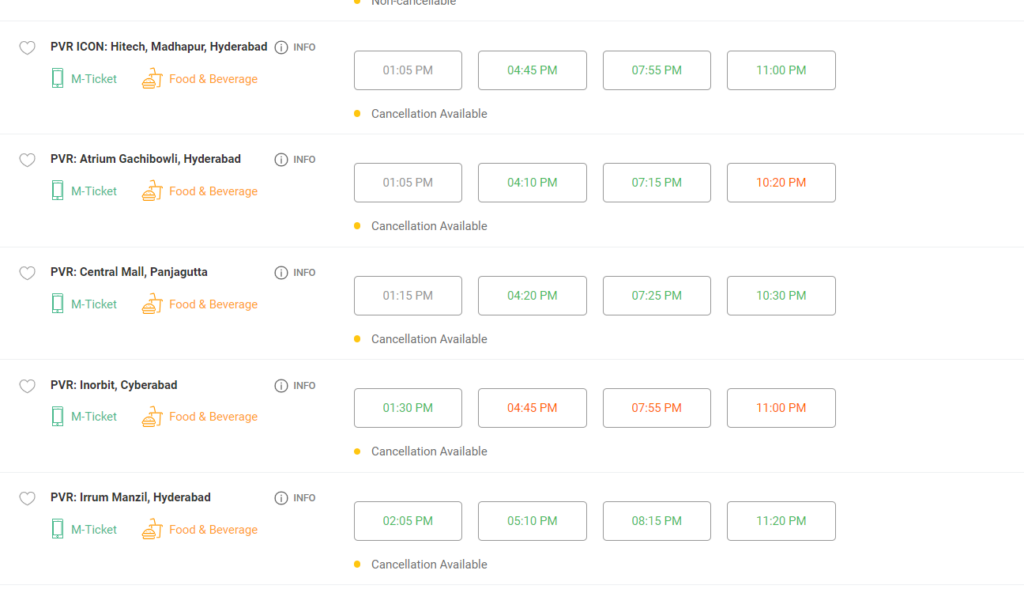Click Cancellation Available text under Atrium Gachibowli

point(429,226)
